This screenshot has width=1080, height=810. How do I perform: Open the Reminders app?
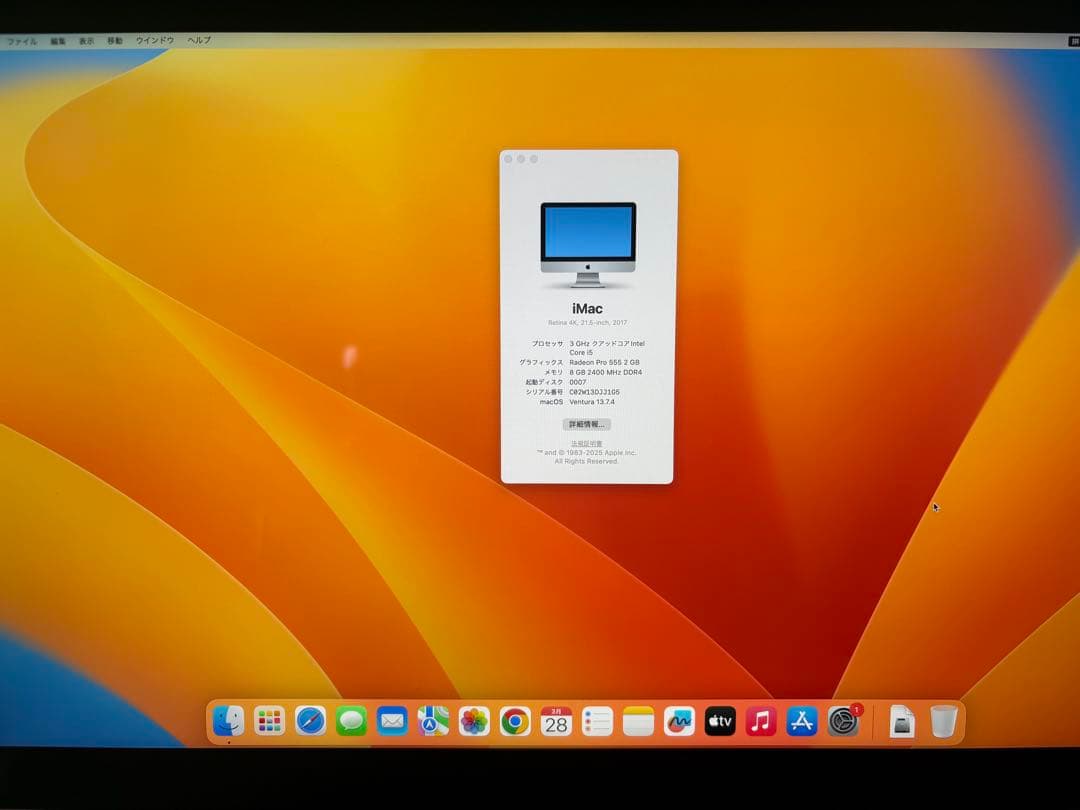596,720
